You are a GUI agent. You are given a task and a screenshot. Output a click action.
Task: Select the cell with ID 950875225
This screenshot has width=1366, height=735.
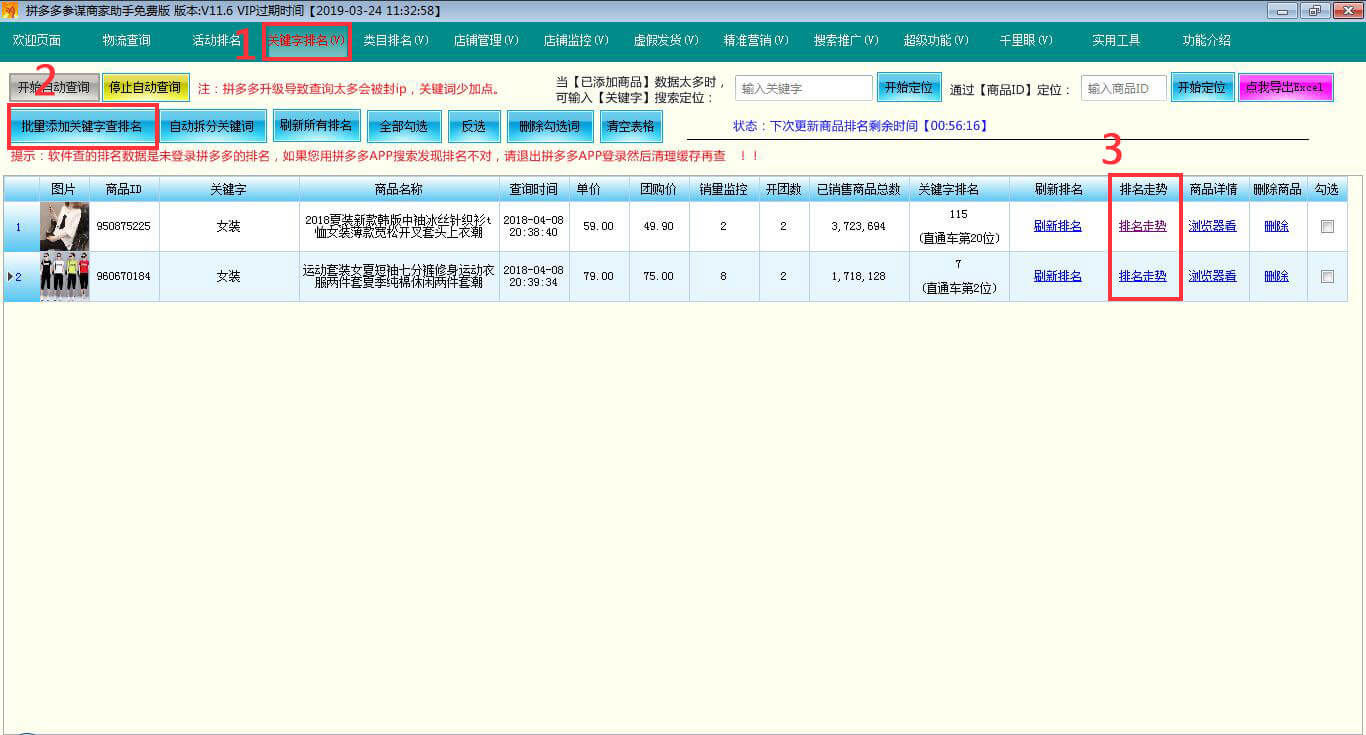[124, 226]
